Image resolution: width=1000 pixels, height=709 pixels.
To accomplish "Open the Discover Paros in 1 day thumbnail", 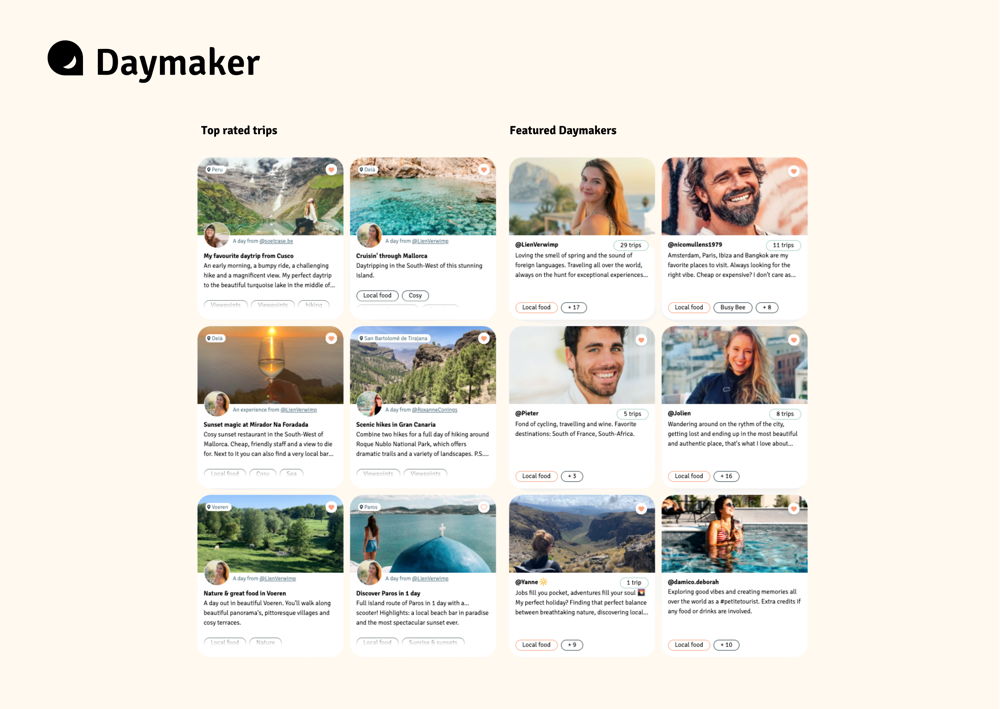I will (x=423, y=534).
